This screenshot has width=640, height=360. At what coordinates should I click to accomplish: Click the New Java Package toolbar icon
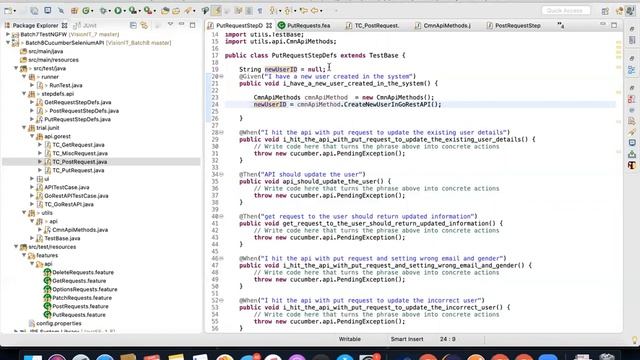[74, 11]
